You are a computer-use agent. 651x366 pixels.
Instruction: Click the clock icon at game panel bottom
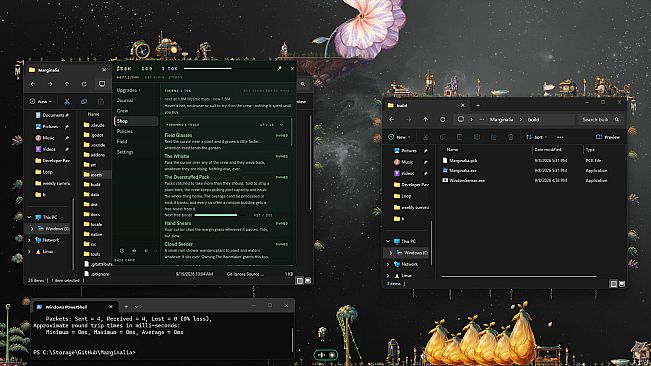coord(122,251)
